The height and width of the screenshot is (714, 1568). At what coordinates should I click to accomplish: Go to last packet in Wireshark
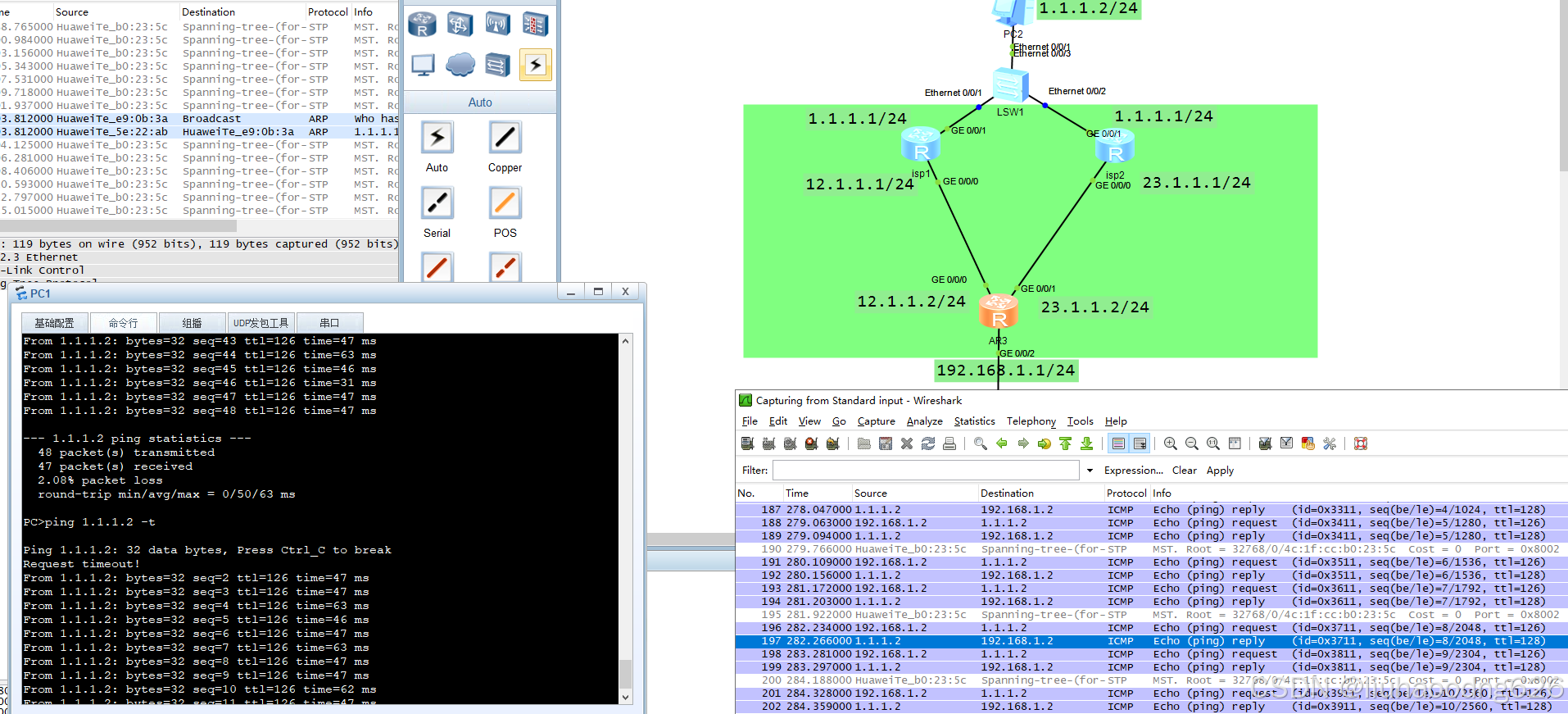click(1087, 443)
